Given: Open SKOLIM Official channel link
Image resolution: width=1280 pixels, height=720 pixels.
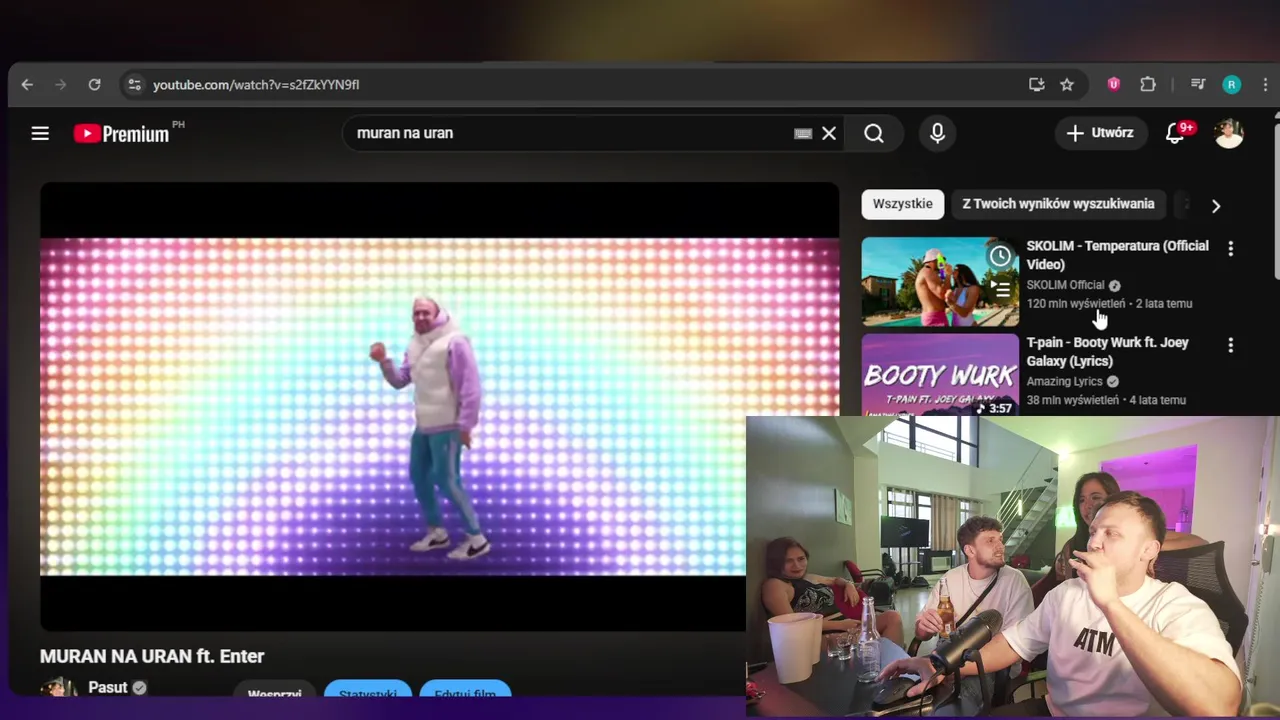Looking at the screenshot, I should (x=1065, y=285).
